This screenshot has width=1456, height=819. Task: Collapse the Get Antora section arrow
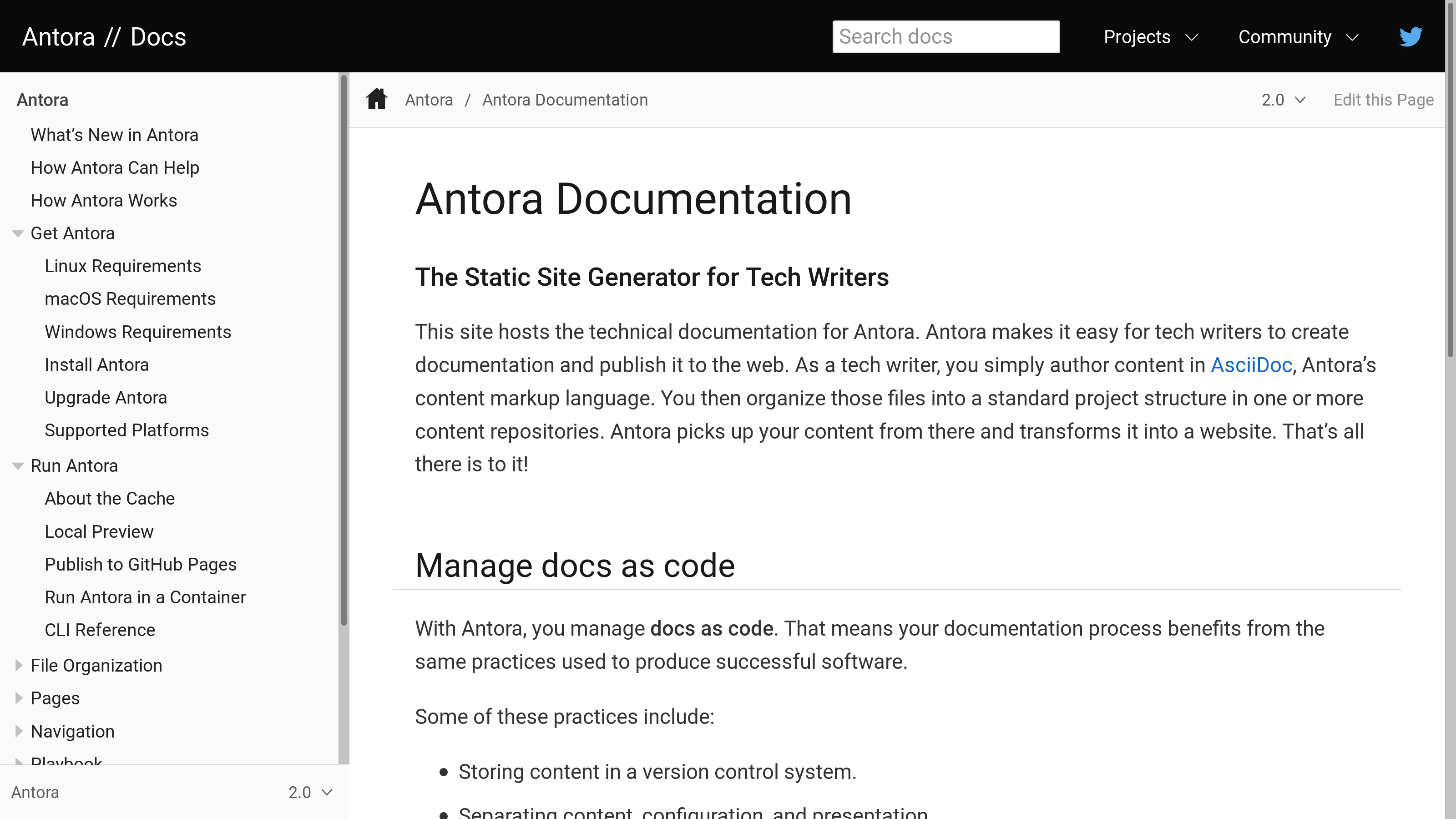tap(18, 233)
